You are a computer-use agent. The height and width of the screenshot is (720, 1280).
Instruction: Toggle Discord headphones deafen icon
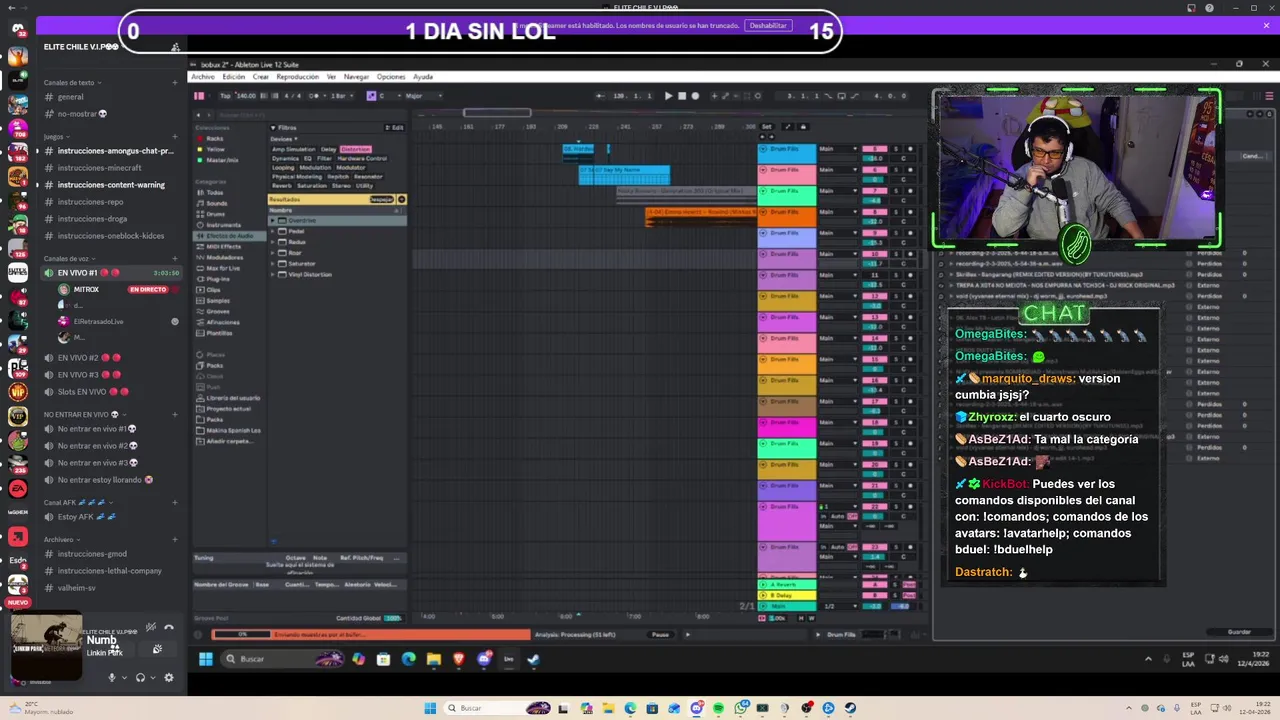click(x=140, y=678)
